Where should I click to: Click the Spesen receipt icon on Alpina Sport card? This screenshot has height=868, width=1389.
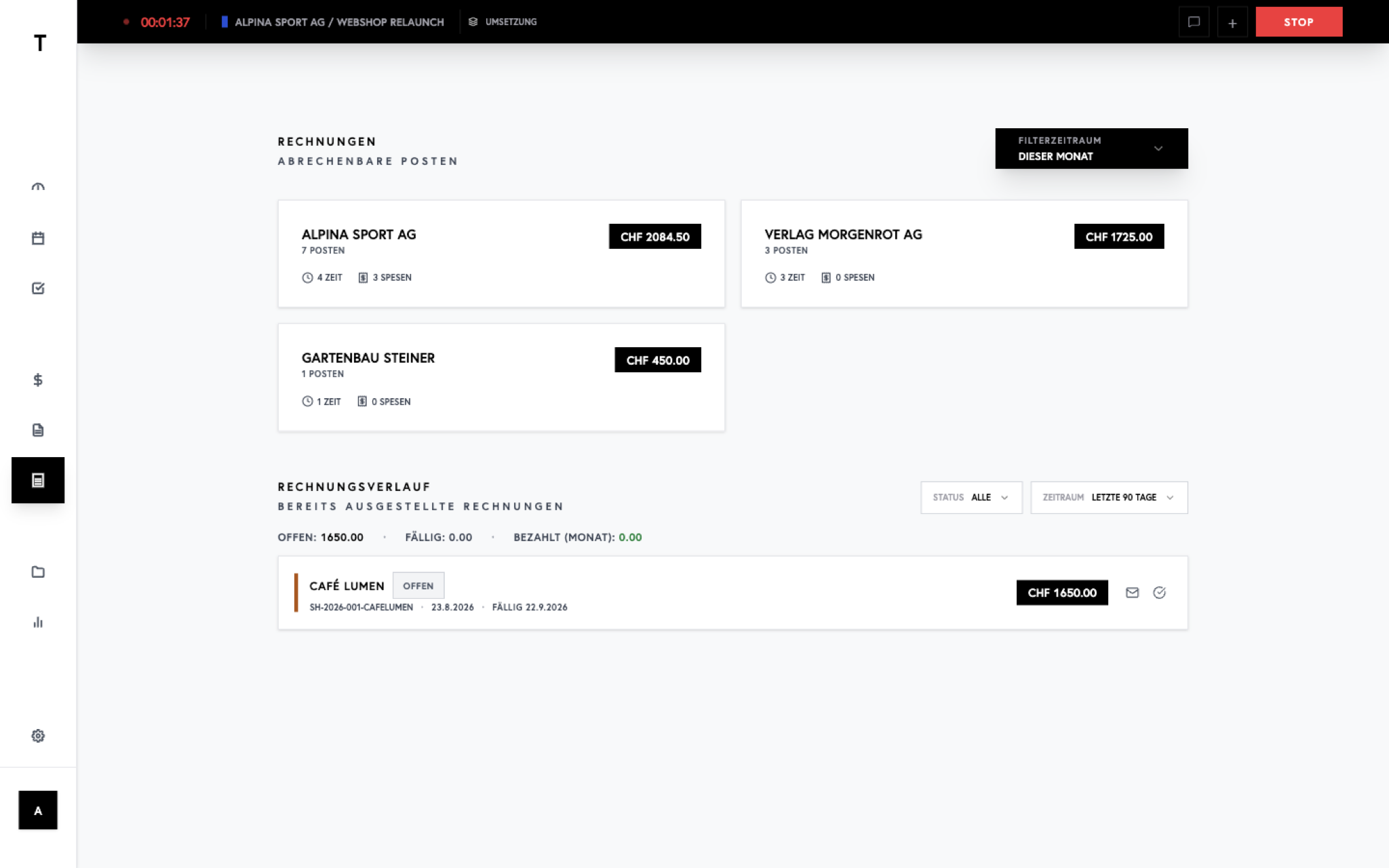coord(363,277)
